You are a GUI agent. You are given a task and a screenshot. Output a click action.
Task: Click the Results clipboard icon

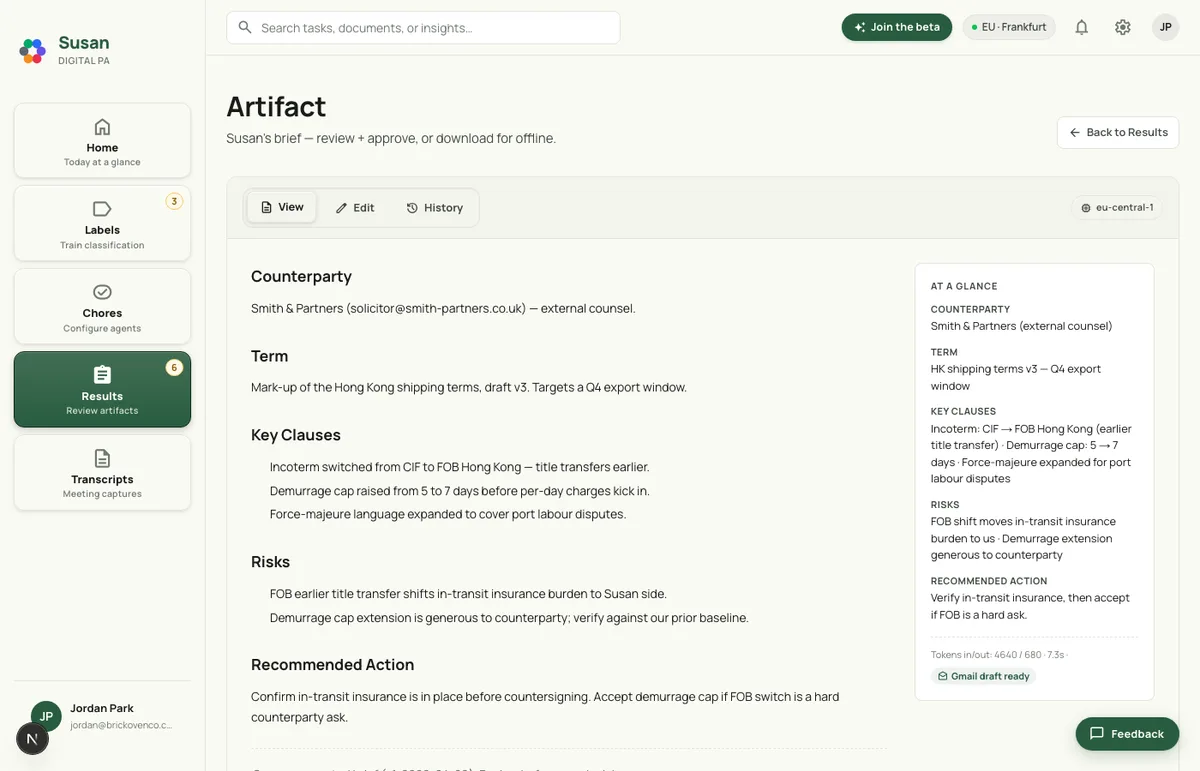(102, 375)
